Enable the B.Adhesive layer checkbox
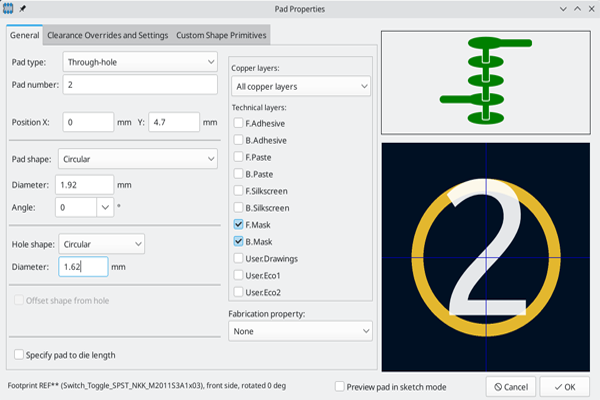The height and width of the screenshot is (400, 600). pos(238,140)
